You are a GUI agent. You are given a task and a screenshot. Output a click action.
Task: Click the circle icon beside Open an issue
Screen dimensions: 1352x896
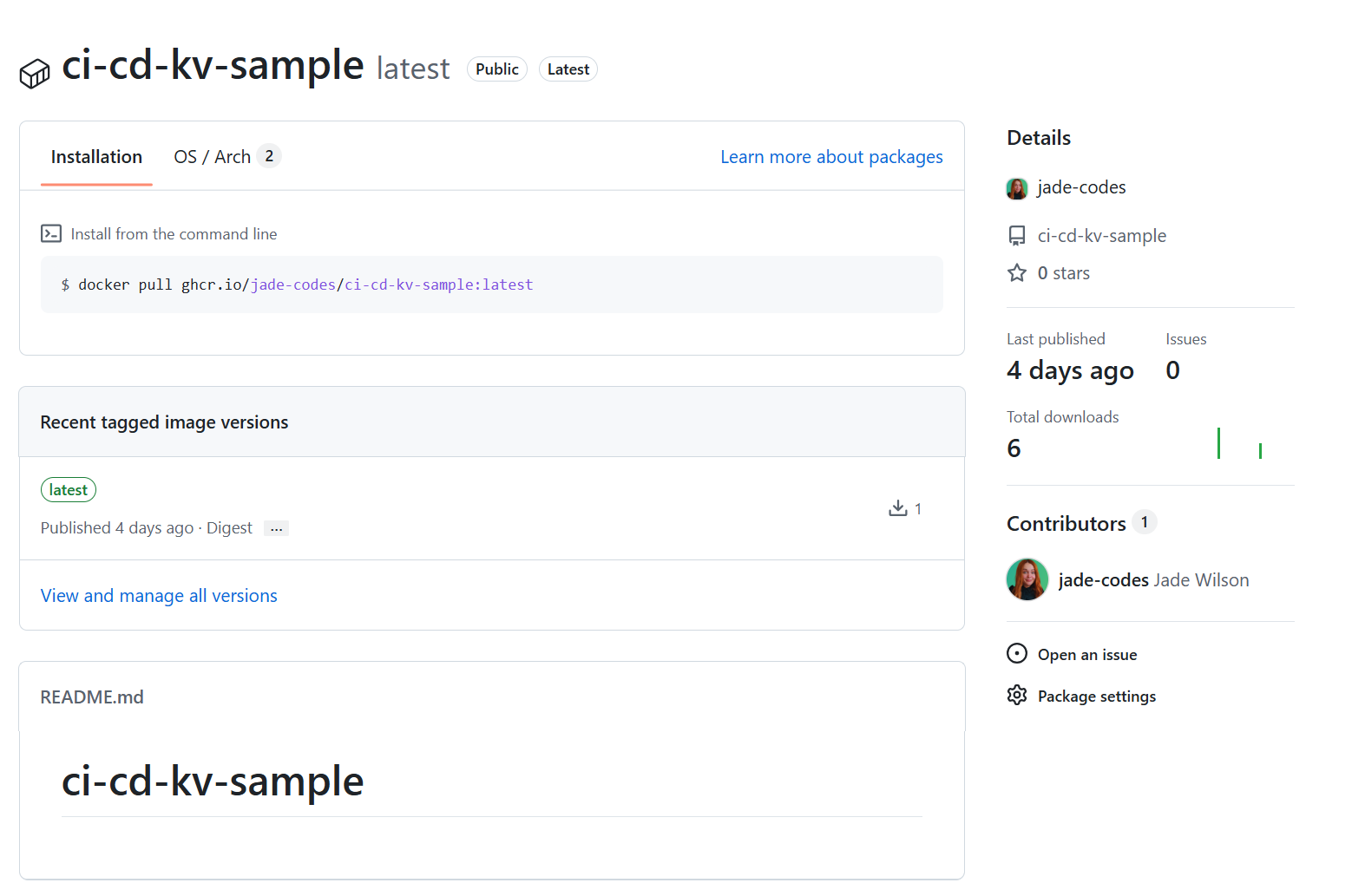click(1017, 653)
